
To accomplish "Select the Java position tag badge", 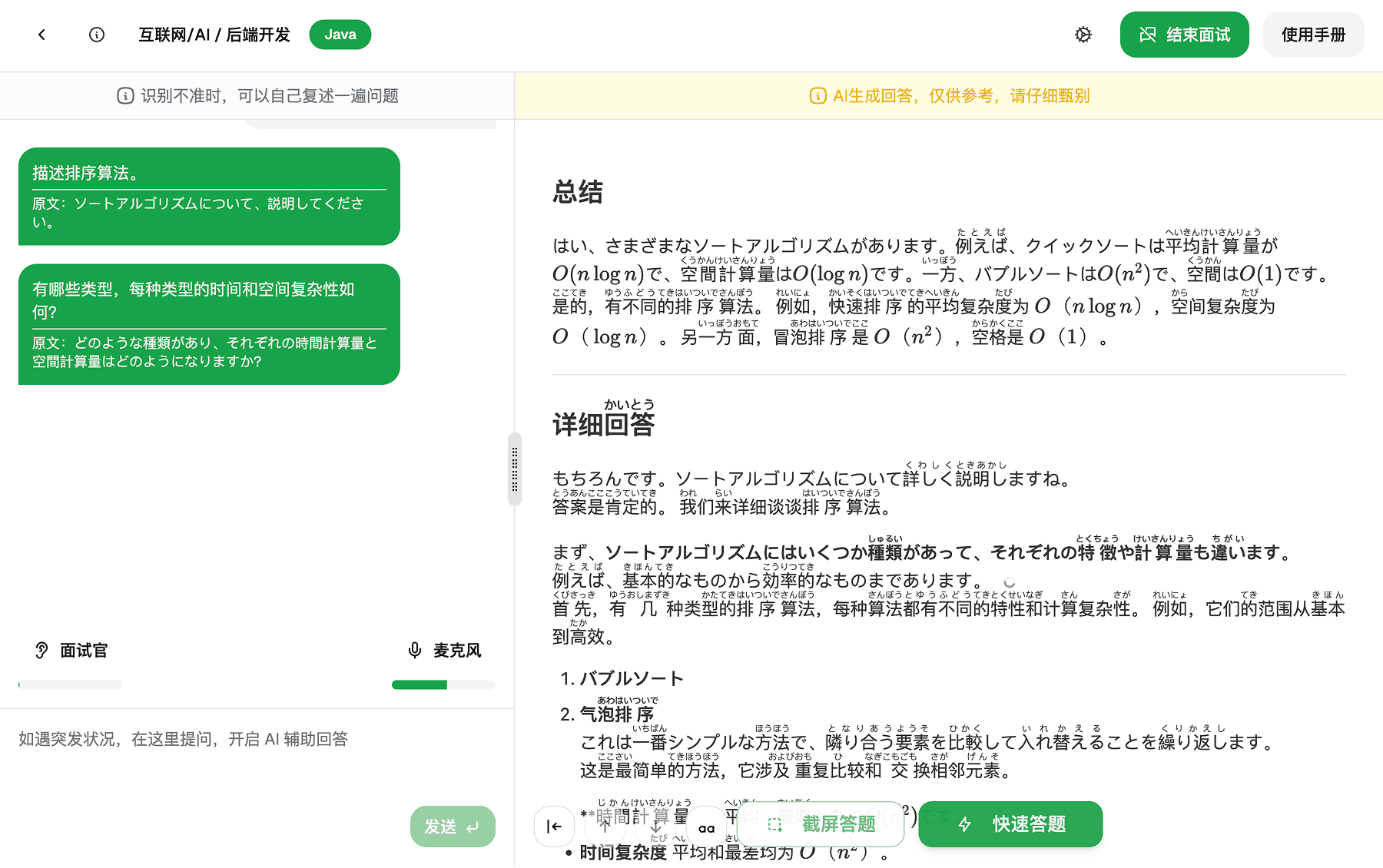I will 340,35.
